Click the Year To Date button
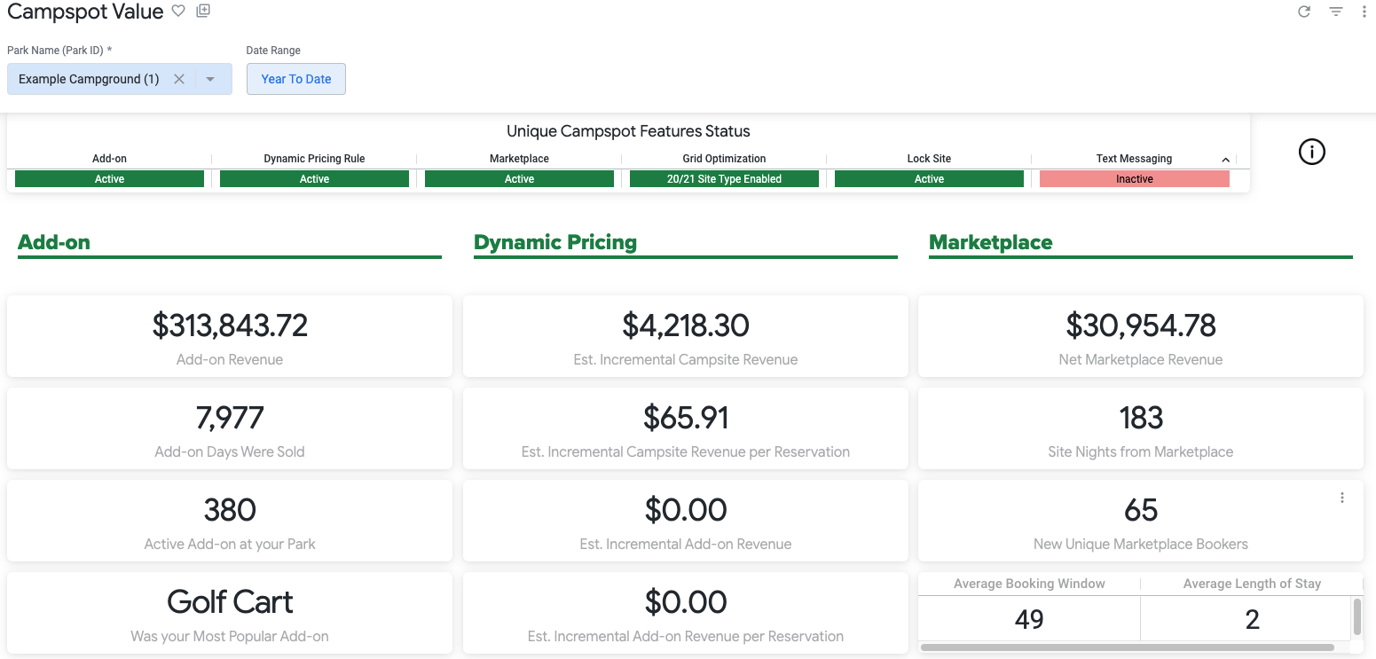1376x659 pixels. (x=296, y=78)
